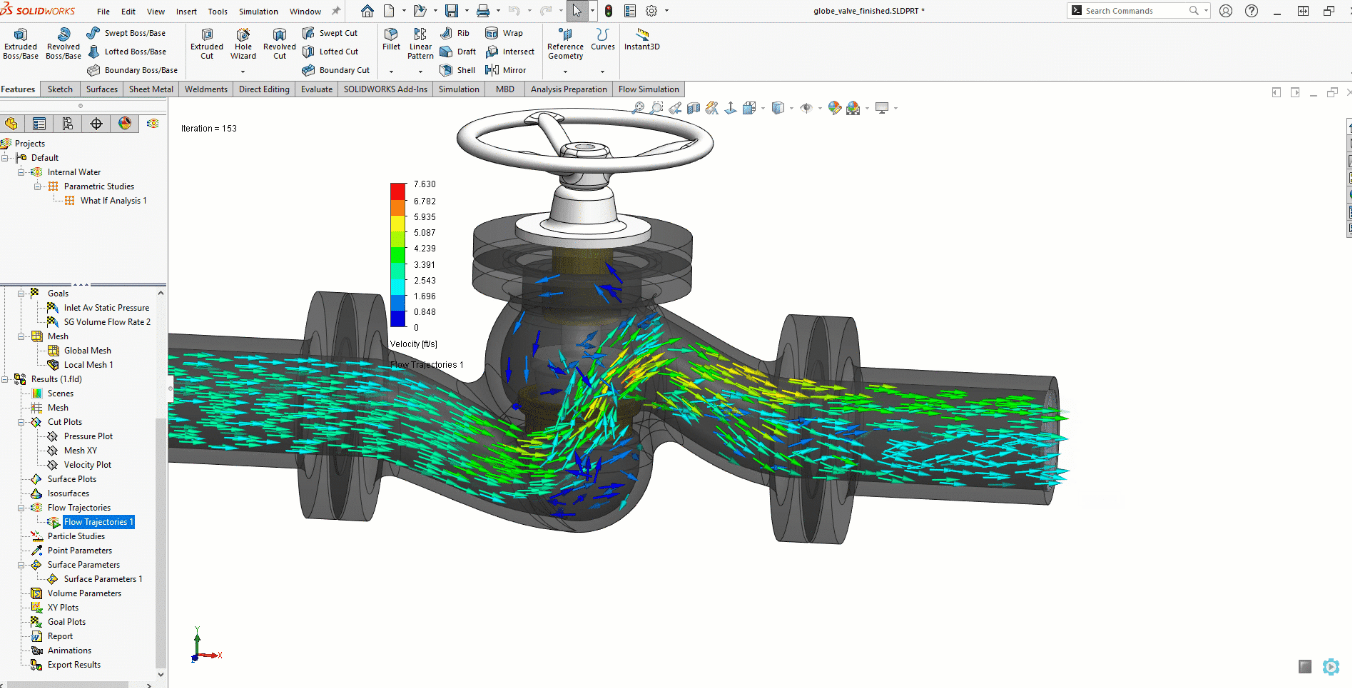Switch to ConfigurationManager panel tab
The image size is (1352, 688).
[x=67, y=124]
